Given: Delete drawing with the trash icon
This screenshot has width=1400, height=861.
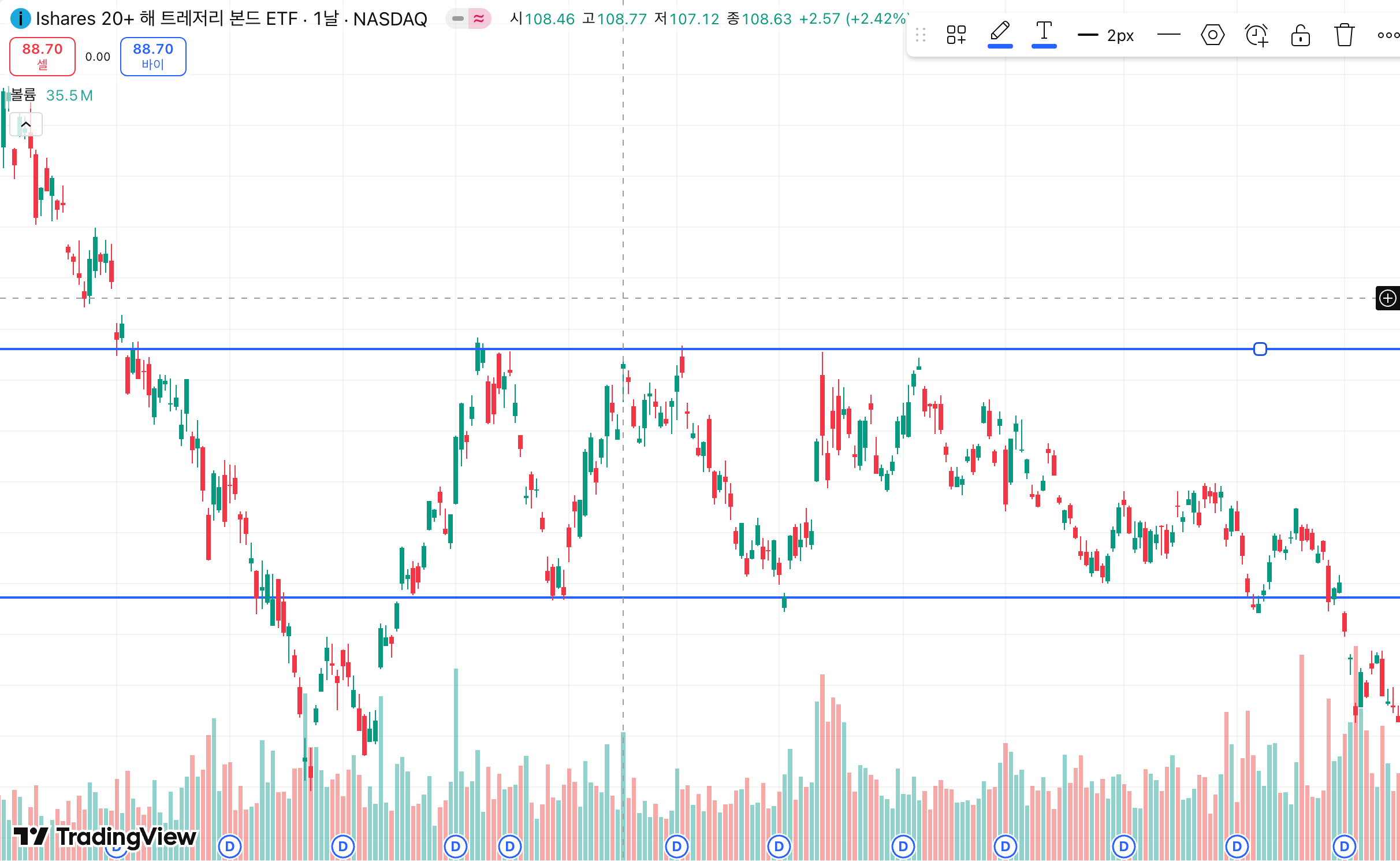Looking at the screenshot, I should tap(1344, 35).
